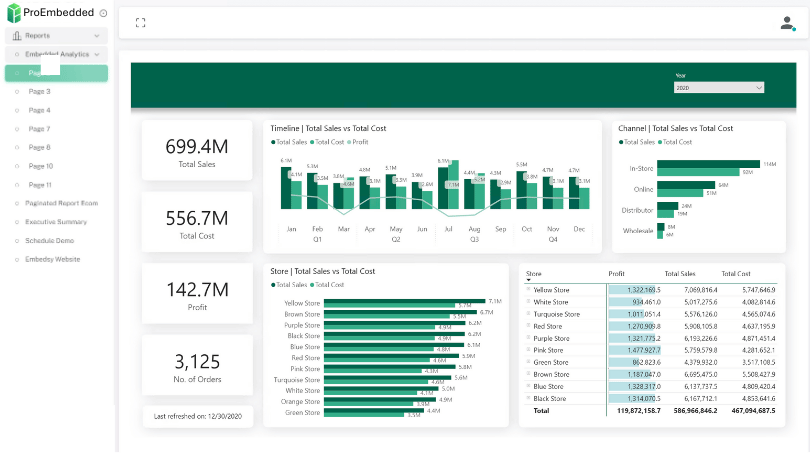Click the circular pin icon beside ProEmbedded

pos(103,13)
